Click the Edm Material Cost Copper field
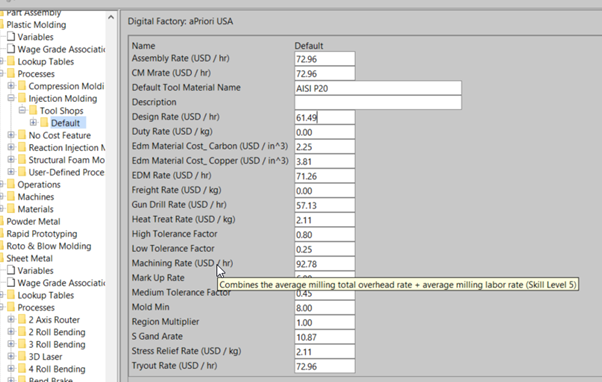 (x=325, y=161)
